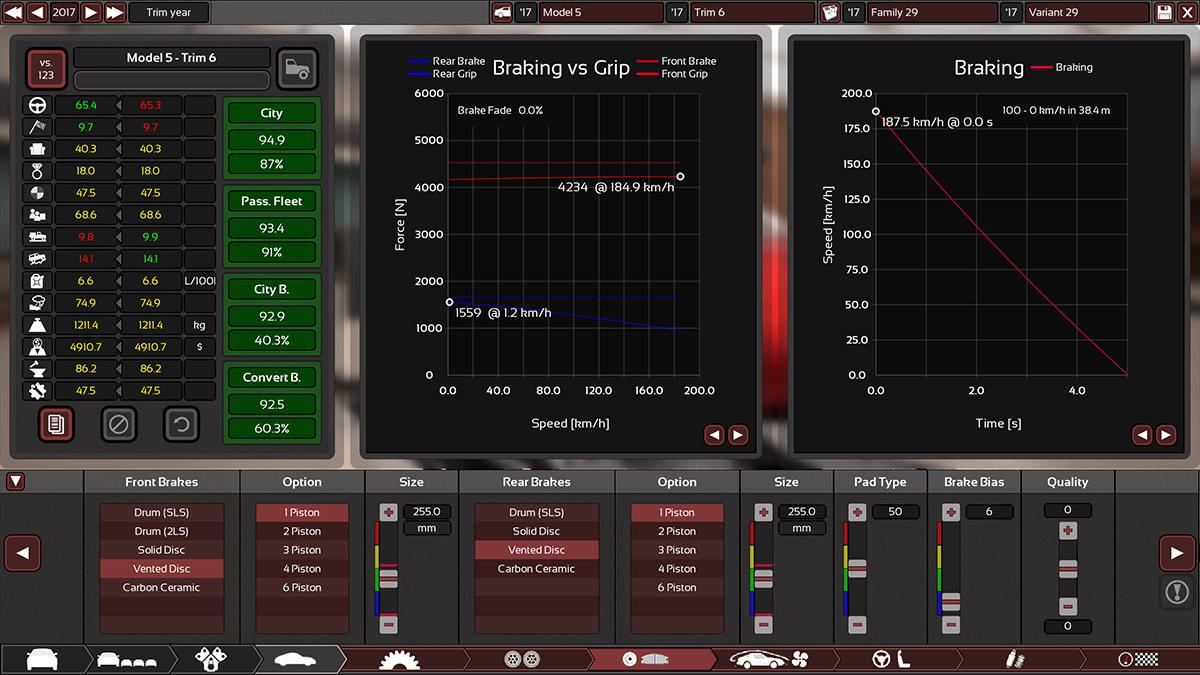Select Carbon Ceramic front brakes
Image resolution: width=1200 pixels, height=675 pixels.
pos(161,588)
